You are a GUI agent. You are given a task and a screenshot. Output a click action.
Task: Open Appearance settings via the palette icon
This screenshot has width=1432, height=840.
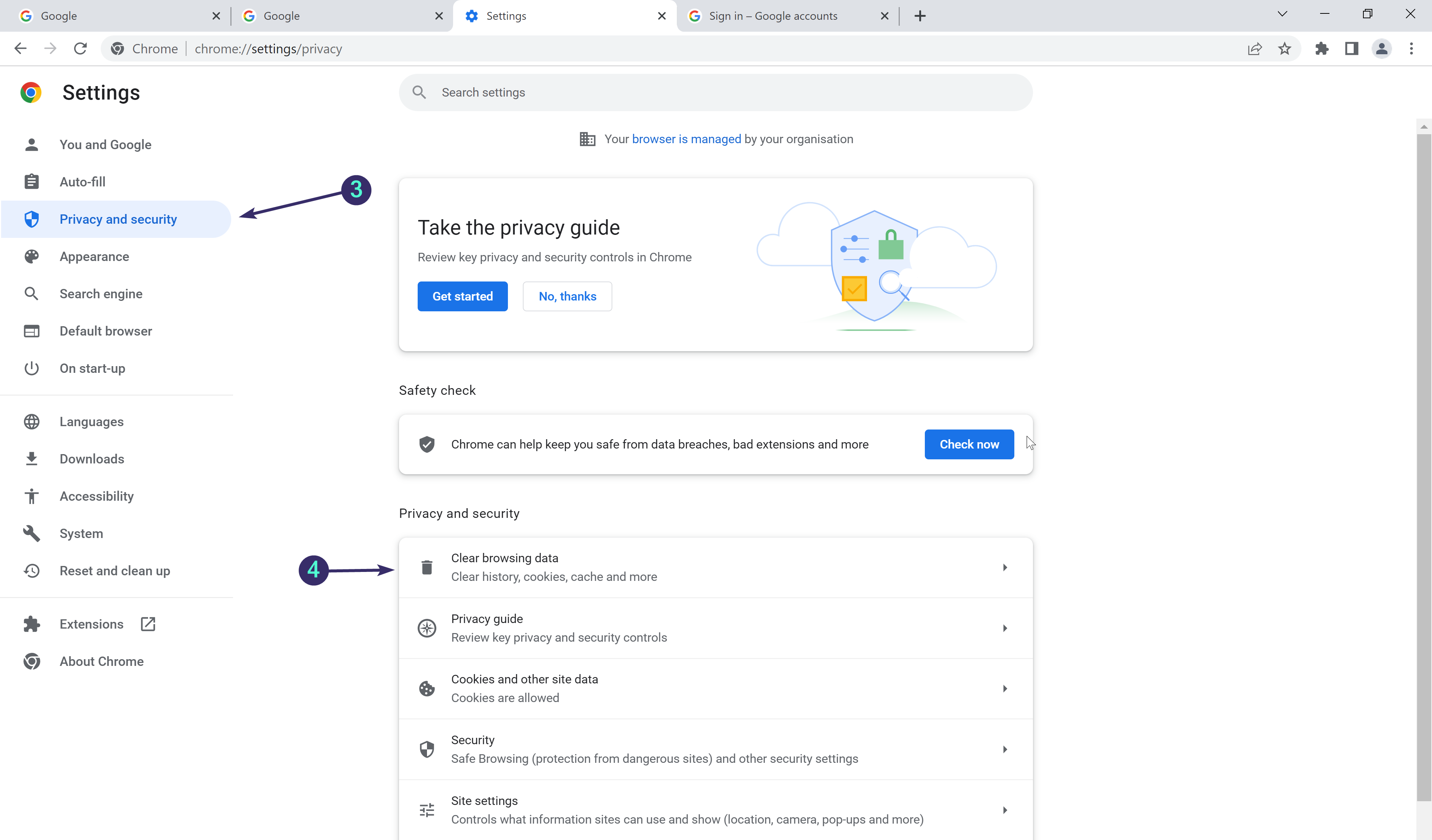pyautogui.click(x=32, y=256)
